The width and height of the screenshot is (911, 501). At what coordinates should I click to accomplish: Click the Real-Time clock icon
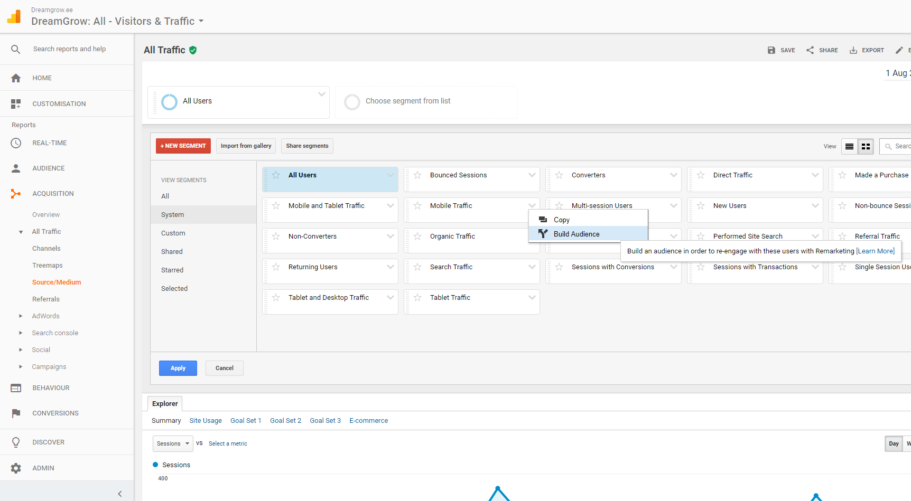pyautogui.click(x=16, y=143)
